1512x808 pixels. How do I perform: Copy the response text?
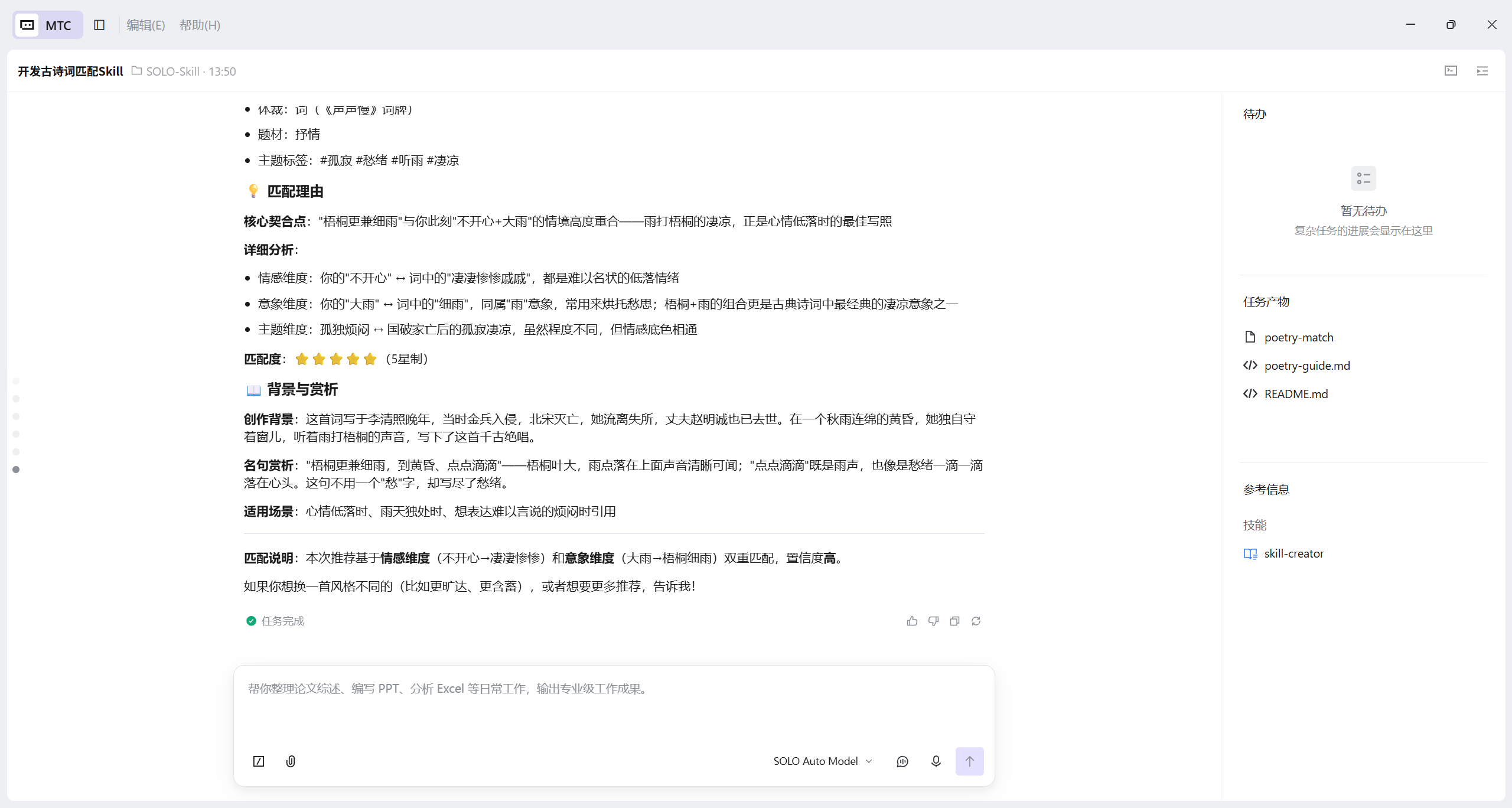[954, 621]
